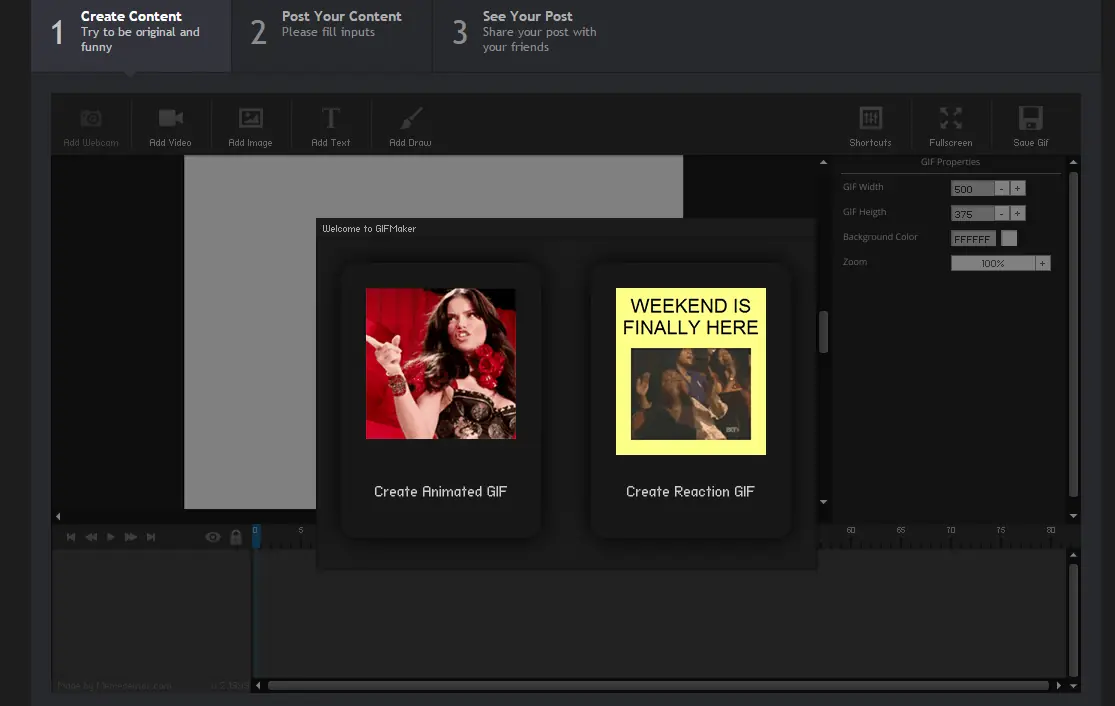Activate the Add Draw brush tool
1115x706 pixels.
click(410, 127)
